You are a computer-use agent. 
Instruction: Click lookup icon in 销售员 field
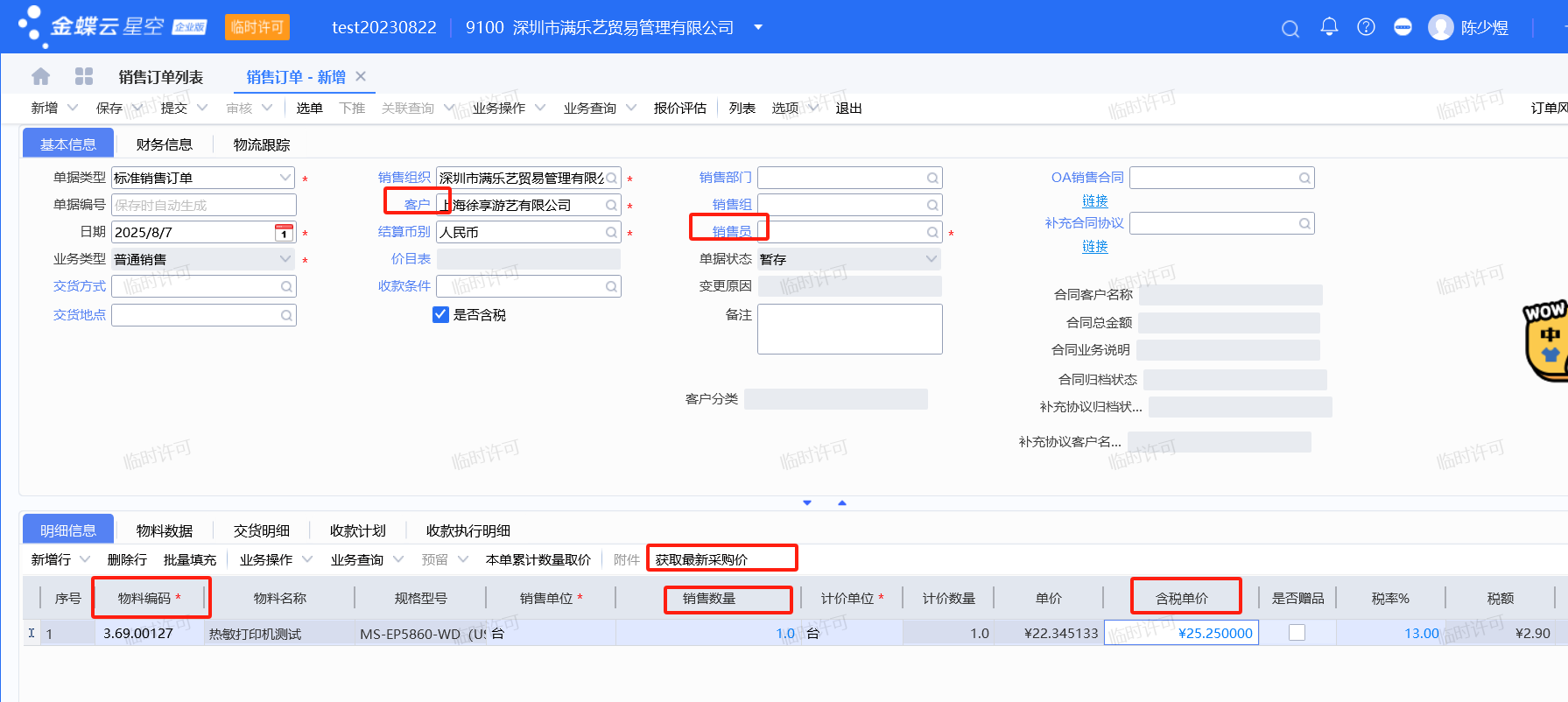coord(932,232)
